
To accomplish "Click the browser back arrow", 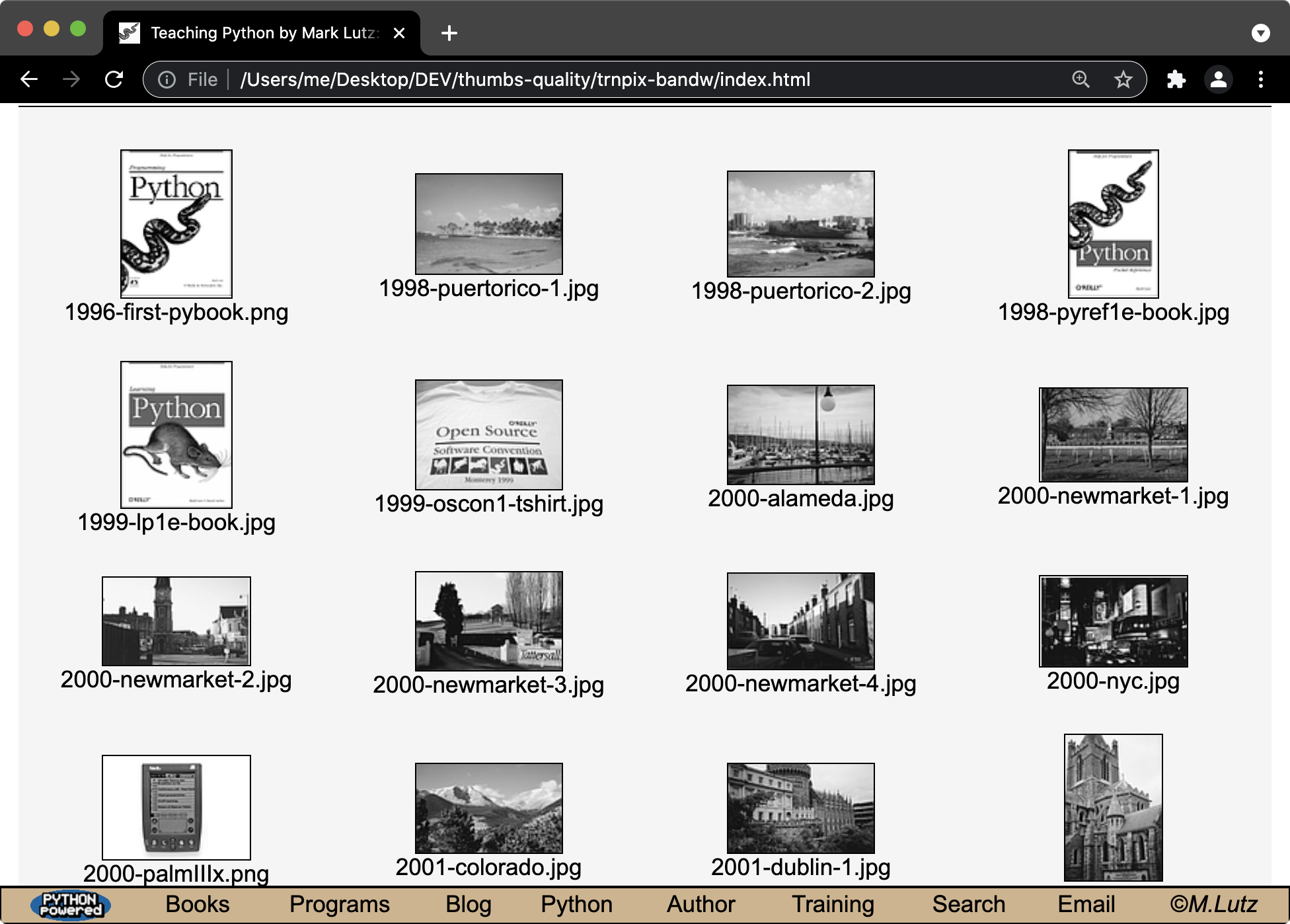I will point(29,79).
